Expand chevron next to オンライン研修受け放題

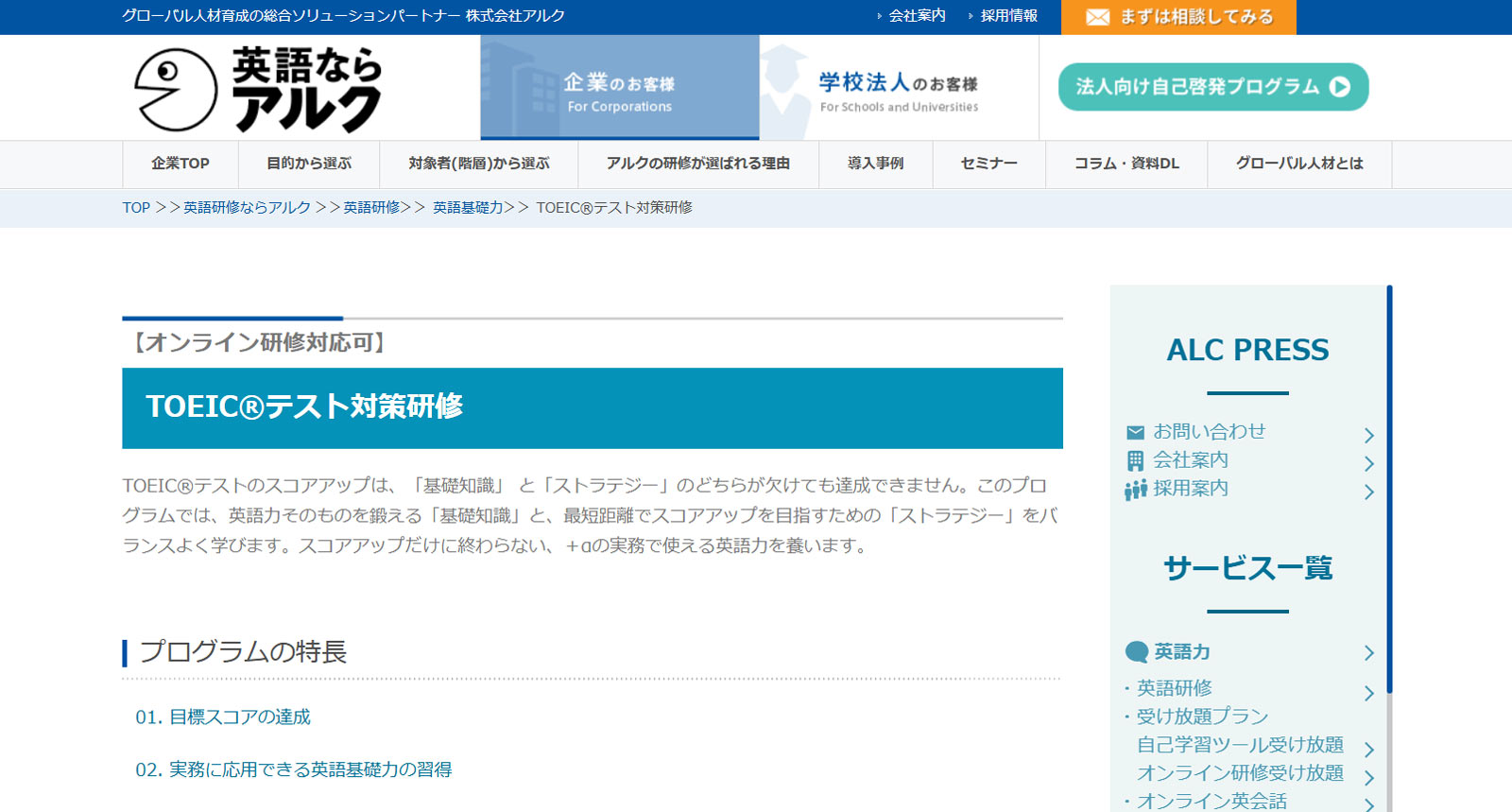[x=1368, y=777]
